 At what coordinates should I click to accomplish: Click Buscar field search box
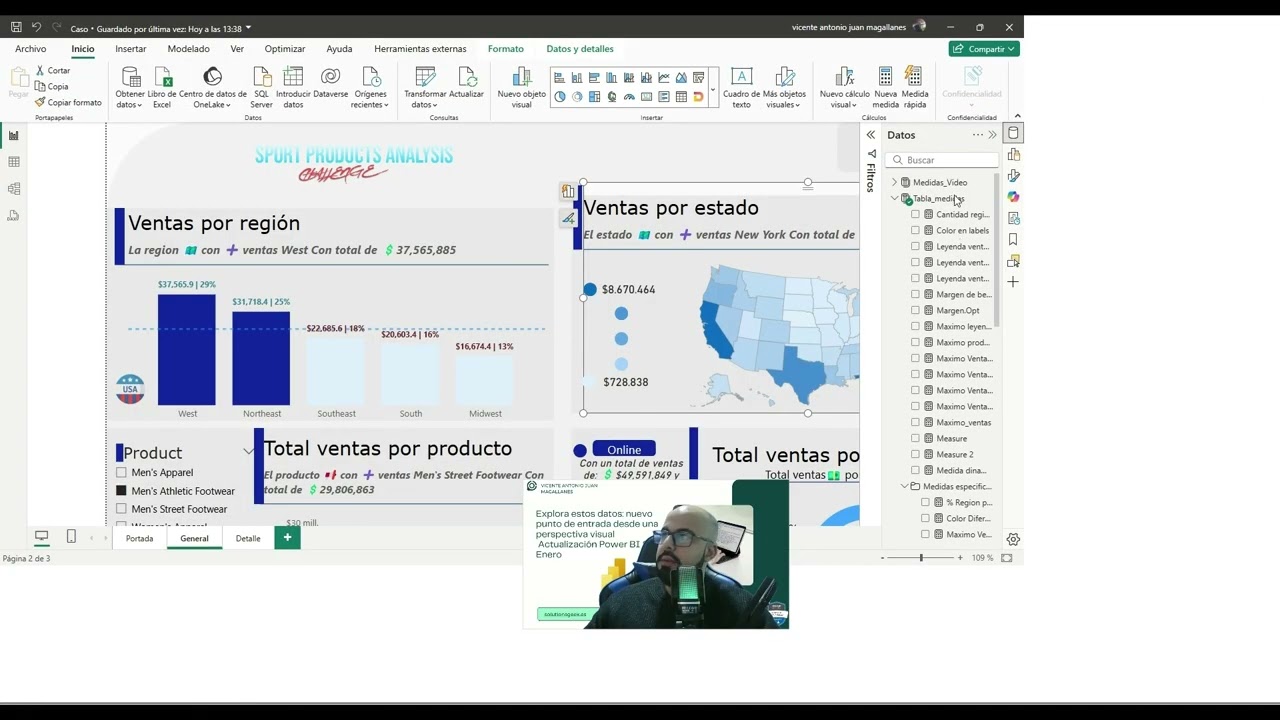pos(943,160)
